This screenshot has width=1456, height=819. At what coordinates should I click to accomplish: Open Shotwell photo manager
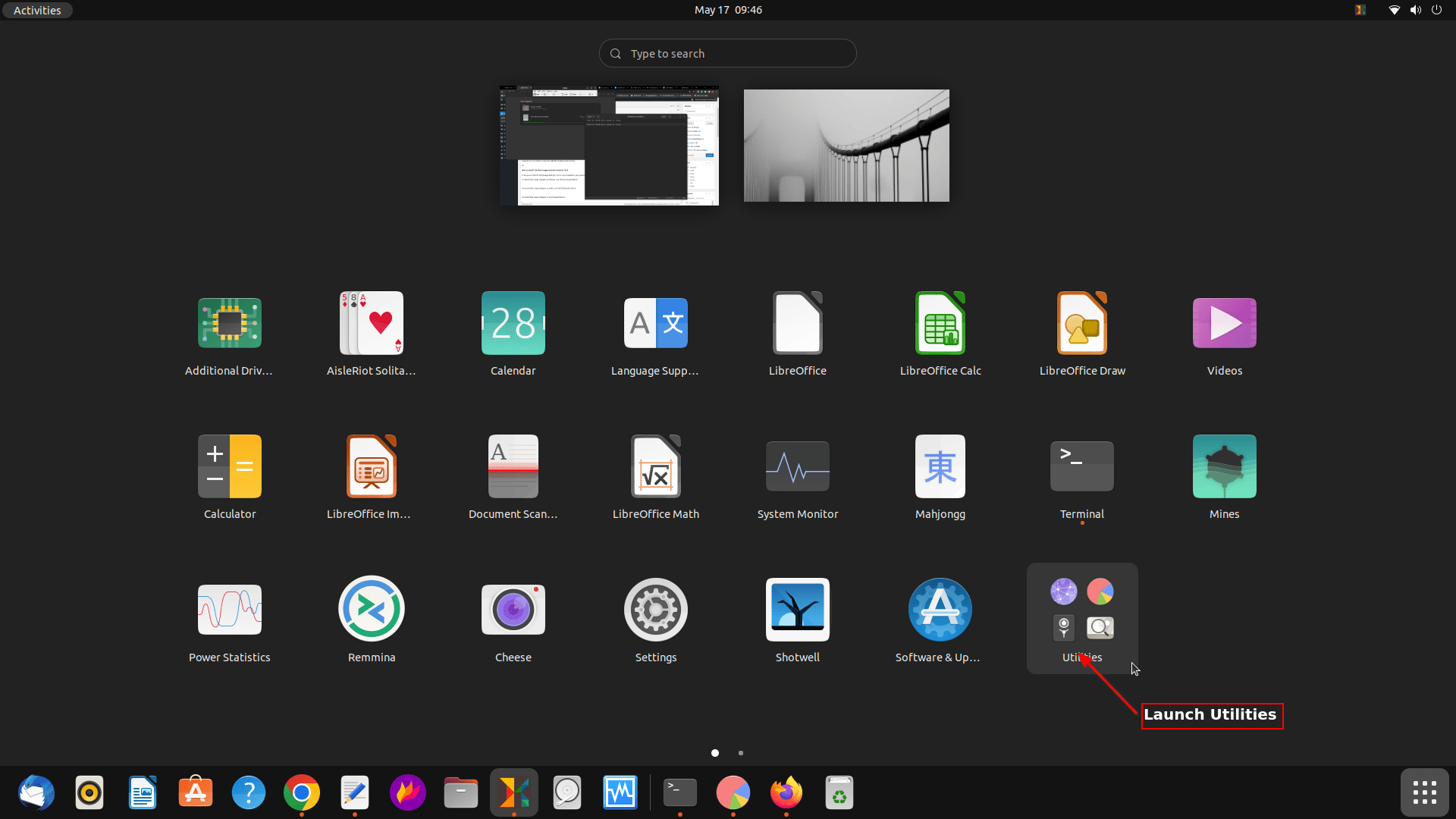point(797,609)
